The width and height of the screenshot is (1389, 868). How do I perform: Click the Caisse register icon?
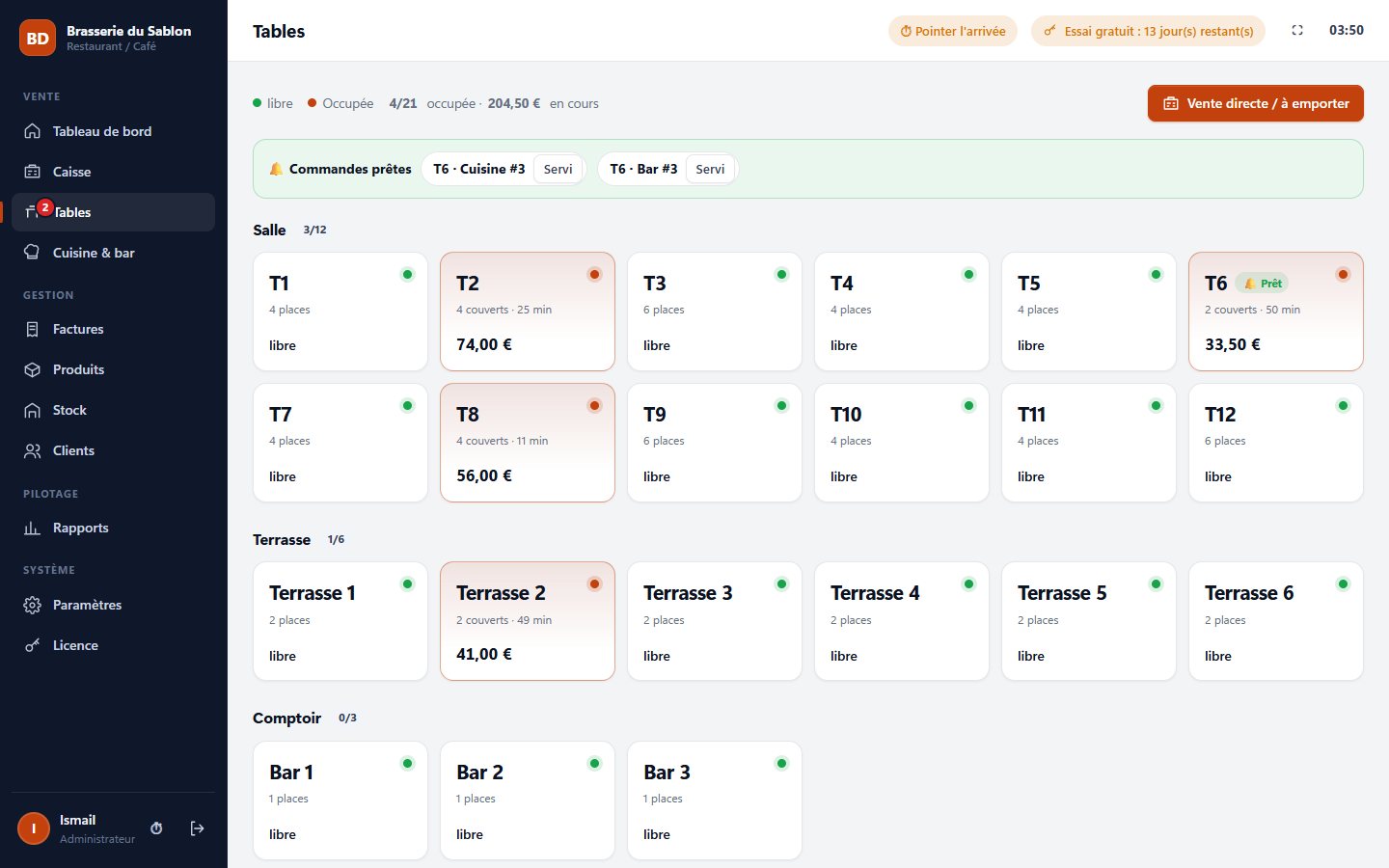(x=32, y=172)
